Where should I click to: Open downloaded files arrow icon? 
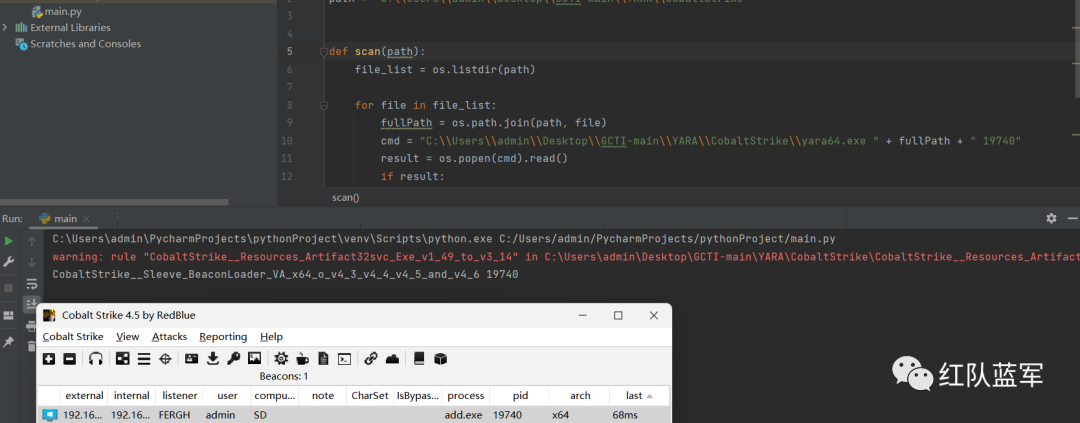tap(213, 358)
